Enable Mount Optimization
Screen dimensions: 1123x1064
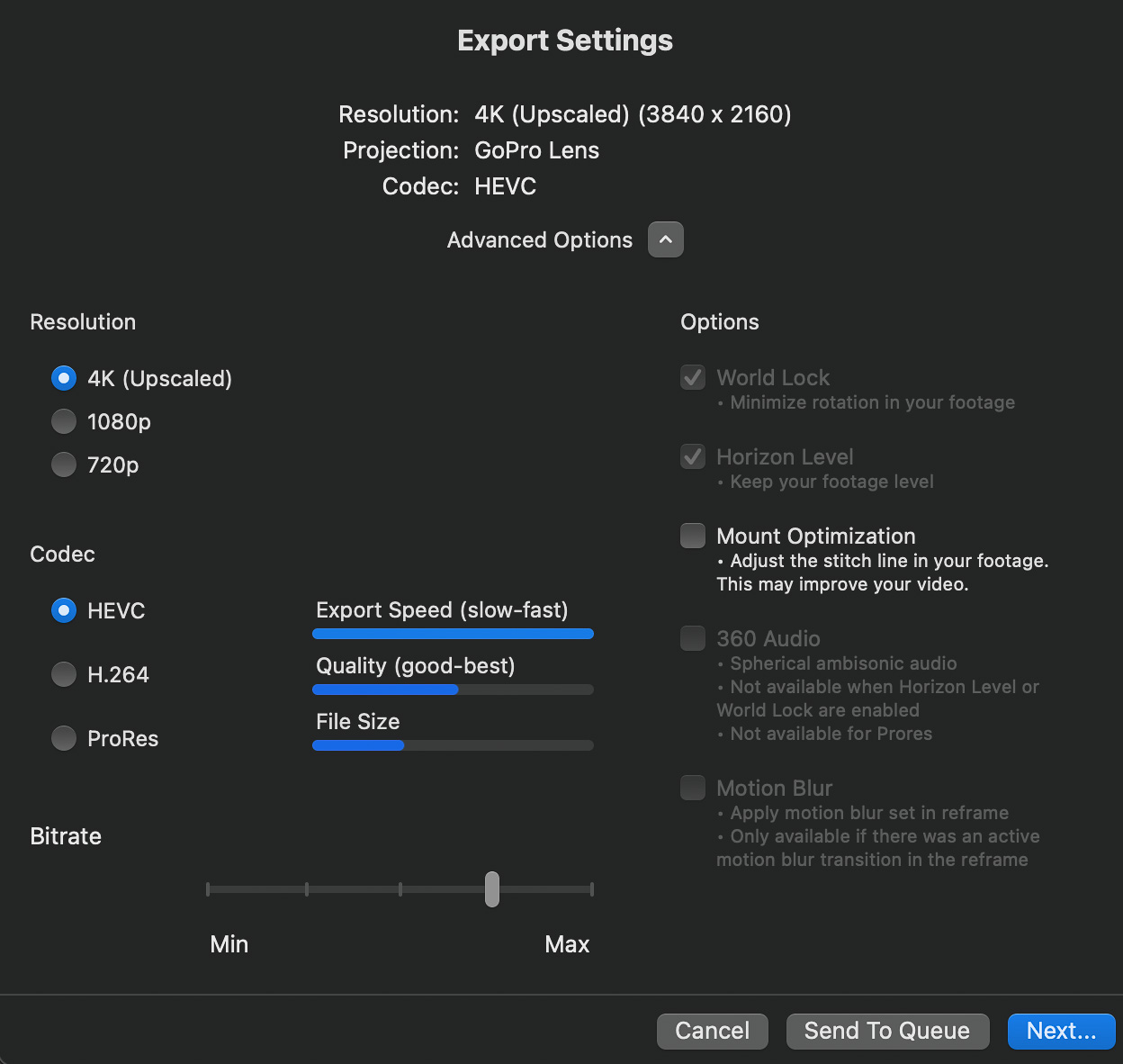pos(693,536)
